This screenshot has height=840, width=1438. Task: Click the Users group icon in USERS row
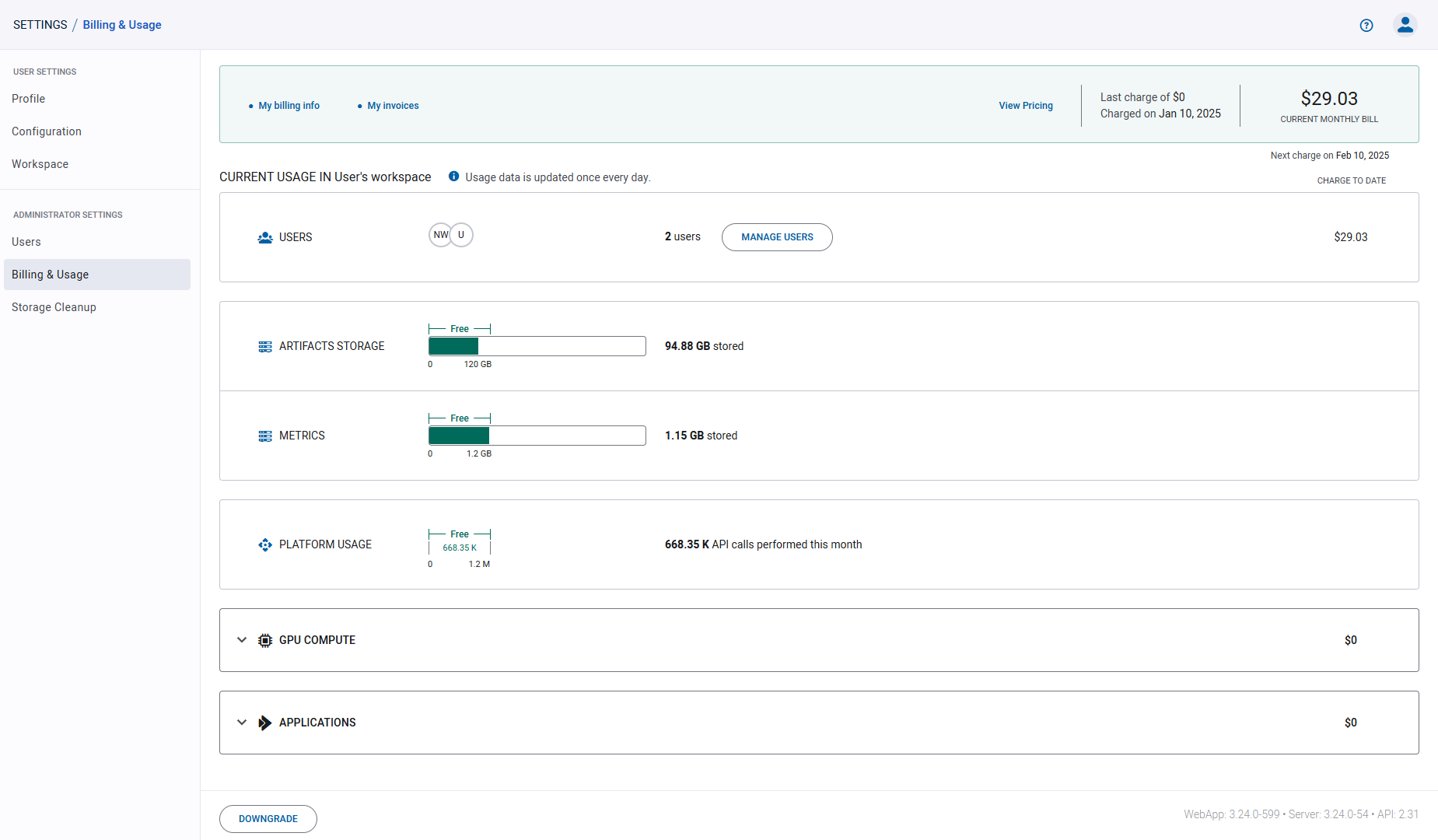tap(264, 237)
